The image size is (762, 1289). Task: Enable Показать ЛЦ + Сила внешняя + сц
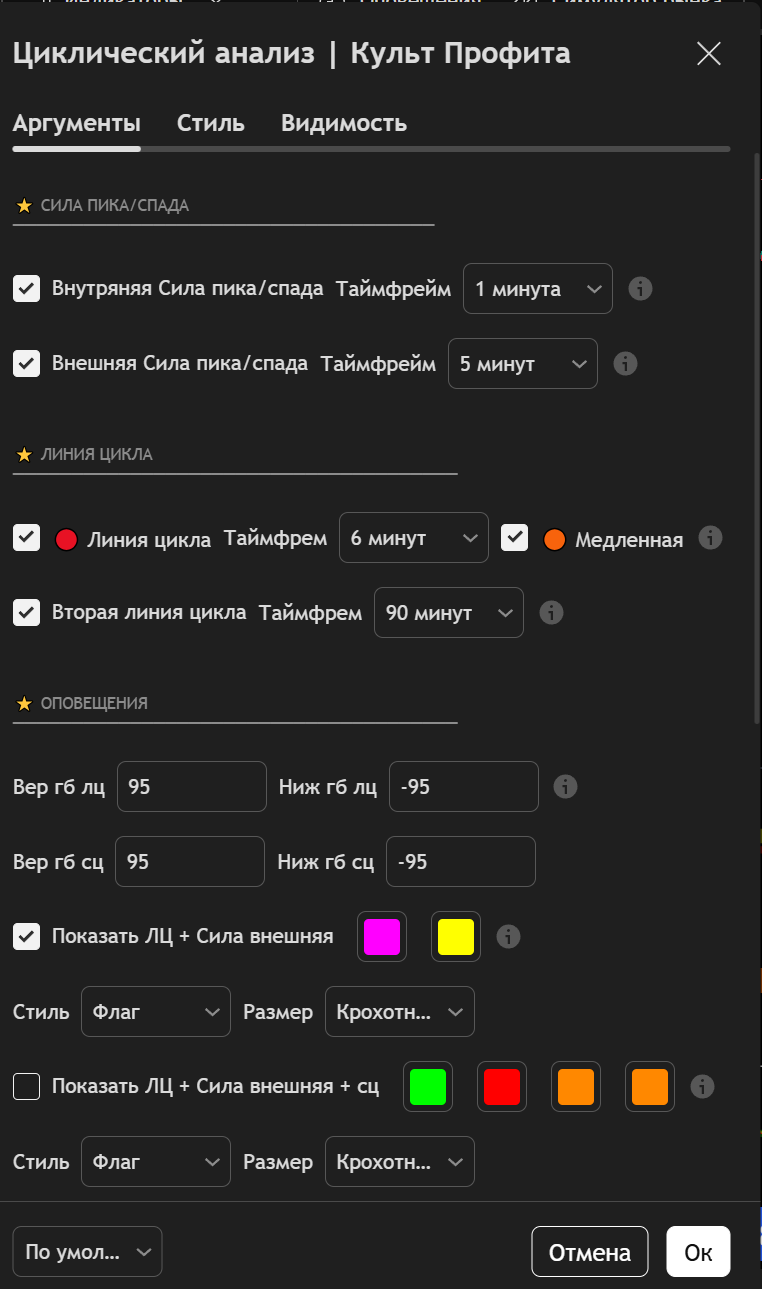pyautogui.click(x=26, y=1086)
